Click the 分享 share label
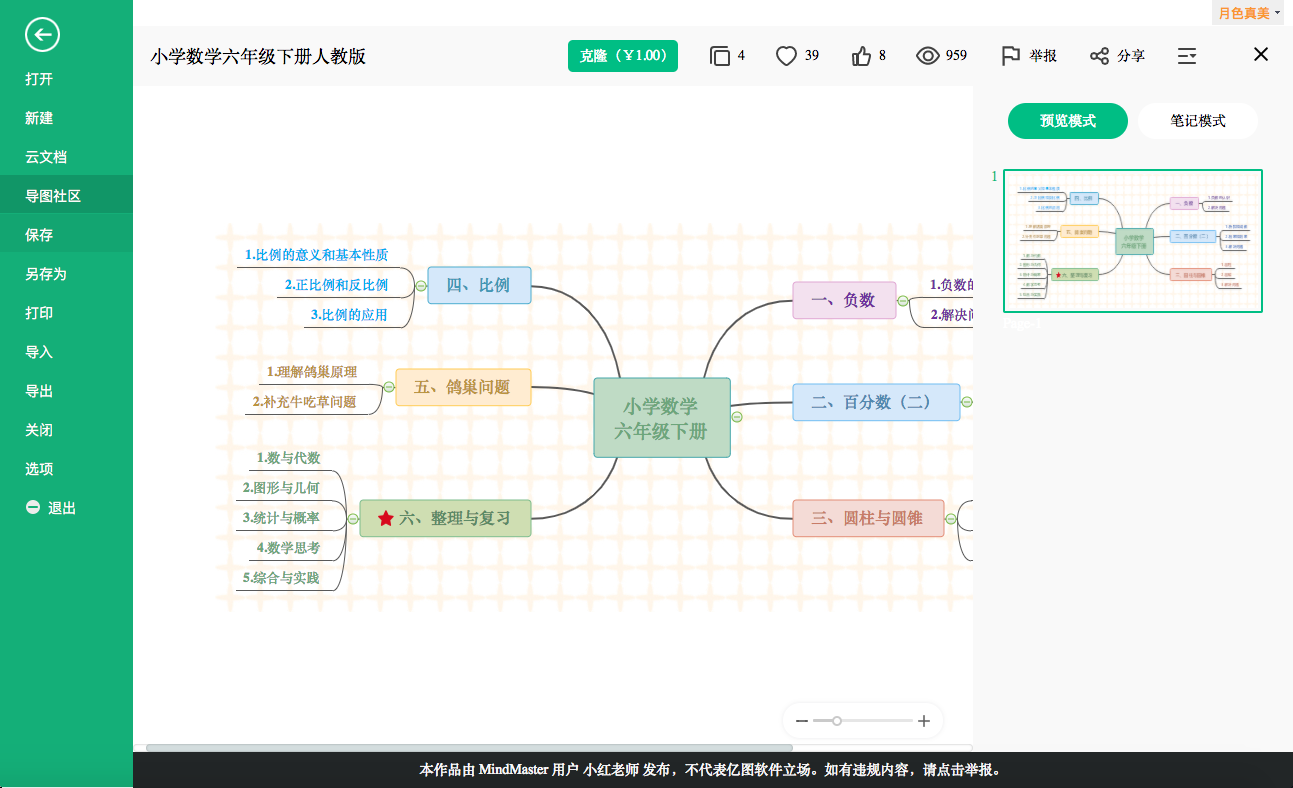 [x=1131, y=56]
